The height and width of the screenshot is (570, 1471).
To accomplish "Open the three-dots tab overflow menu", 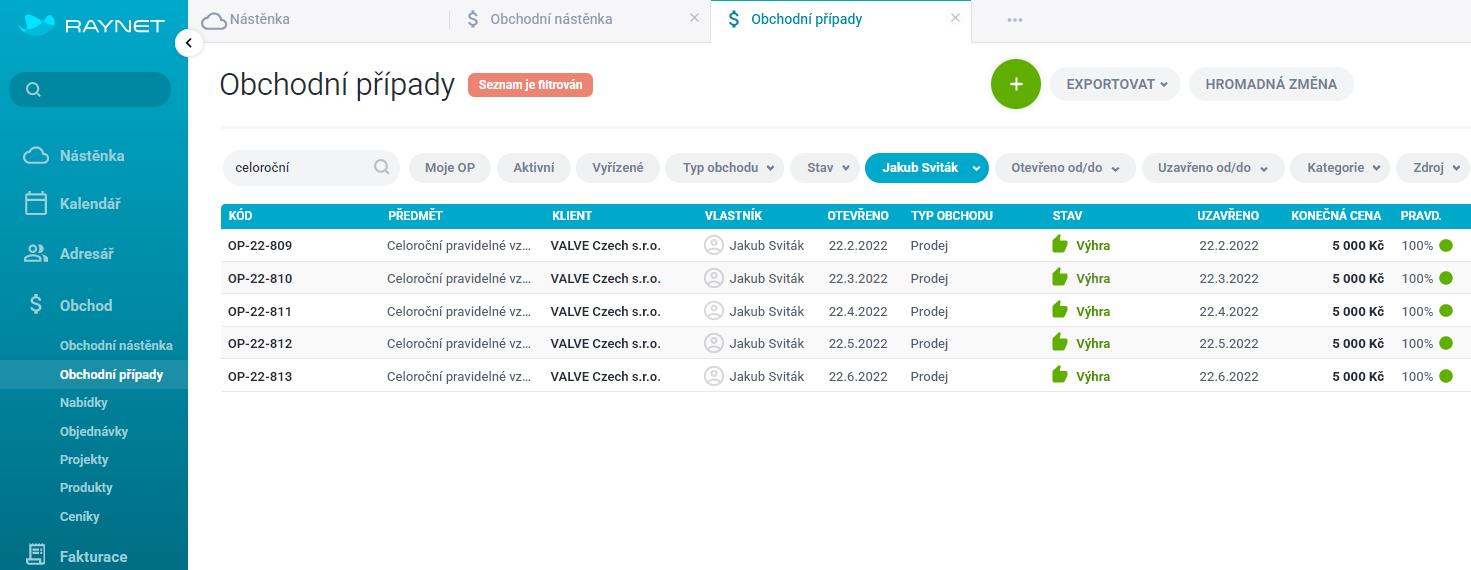I will click(1015, 19).
